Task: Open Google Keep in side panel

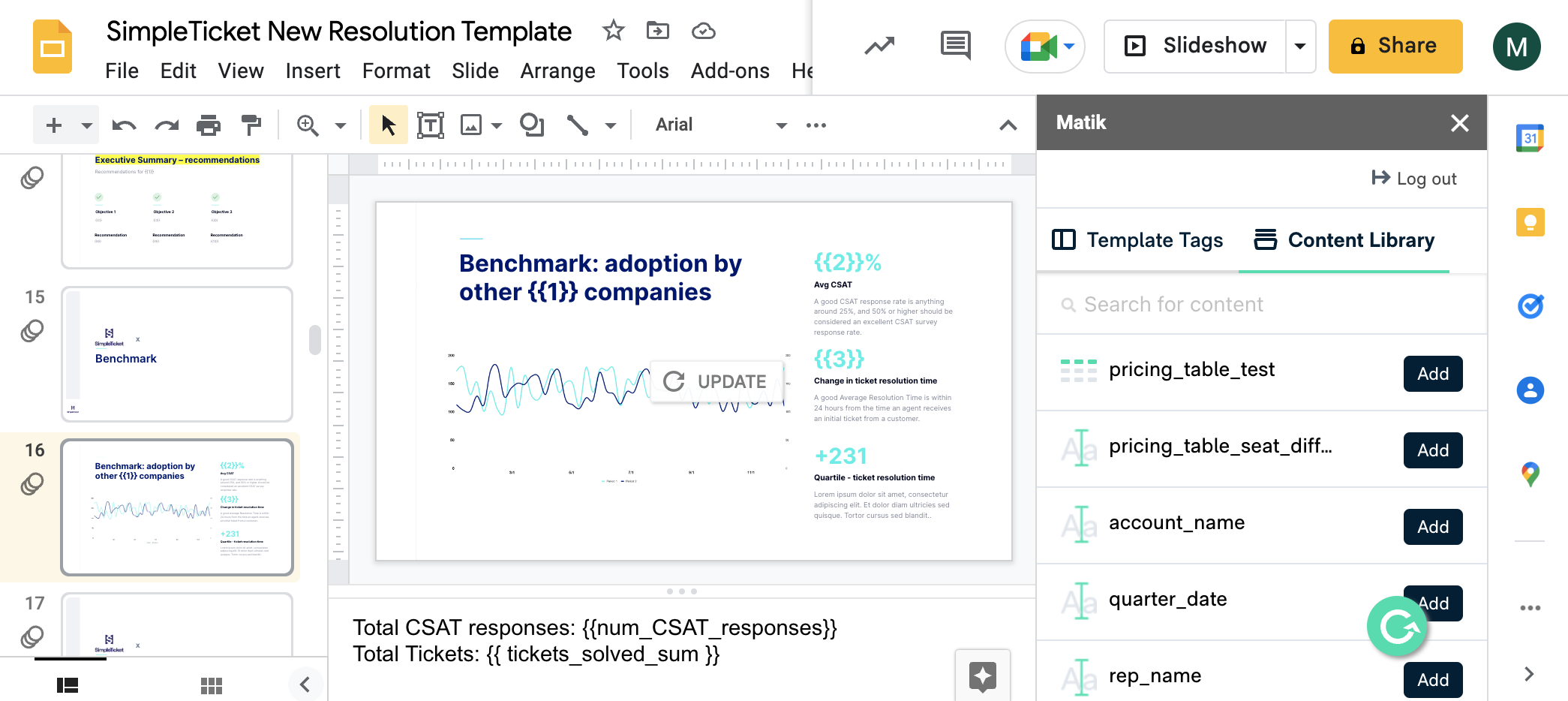Action: [1530, 222]
